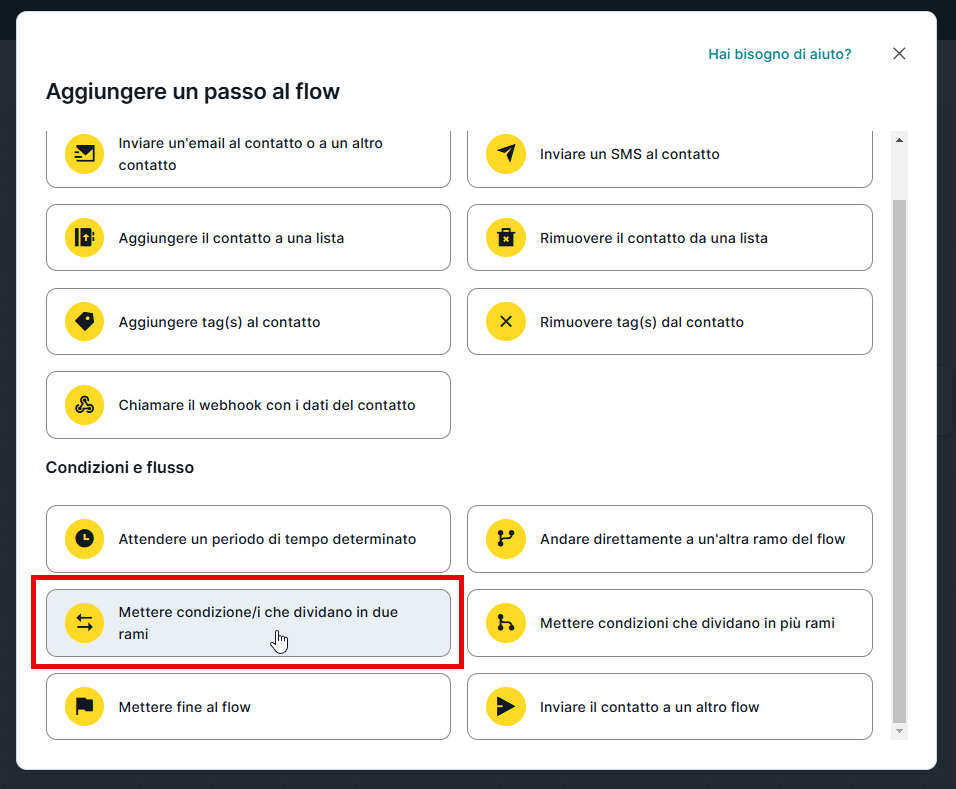956x789 pixels.
Task: Click the SMS paper plane icon
Action: tap(506, 154)
